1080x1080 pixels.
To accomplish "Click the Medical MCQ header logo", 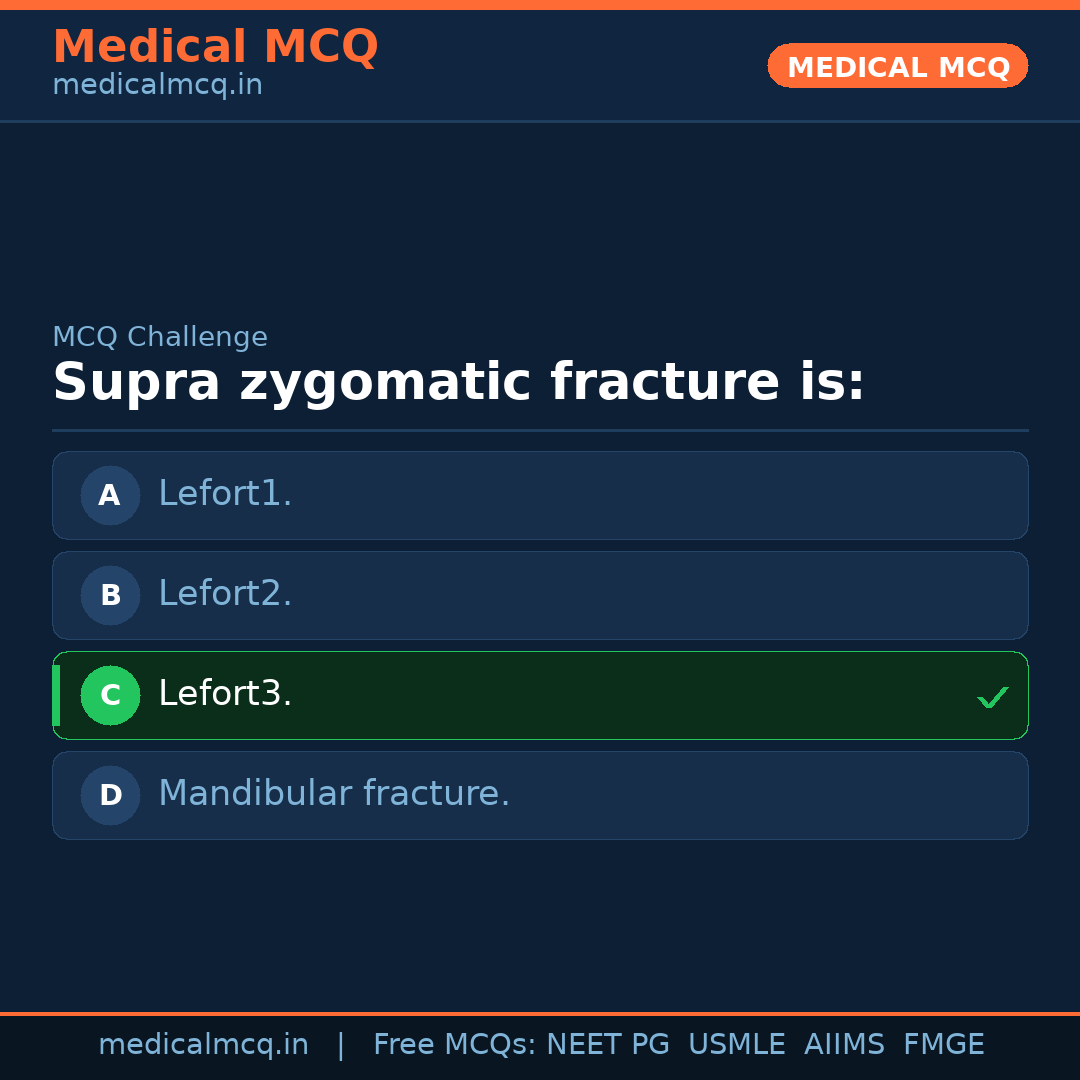I will [x=215, y=46].
